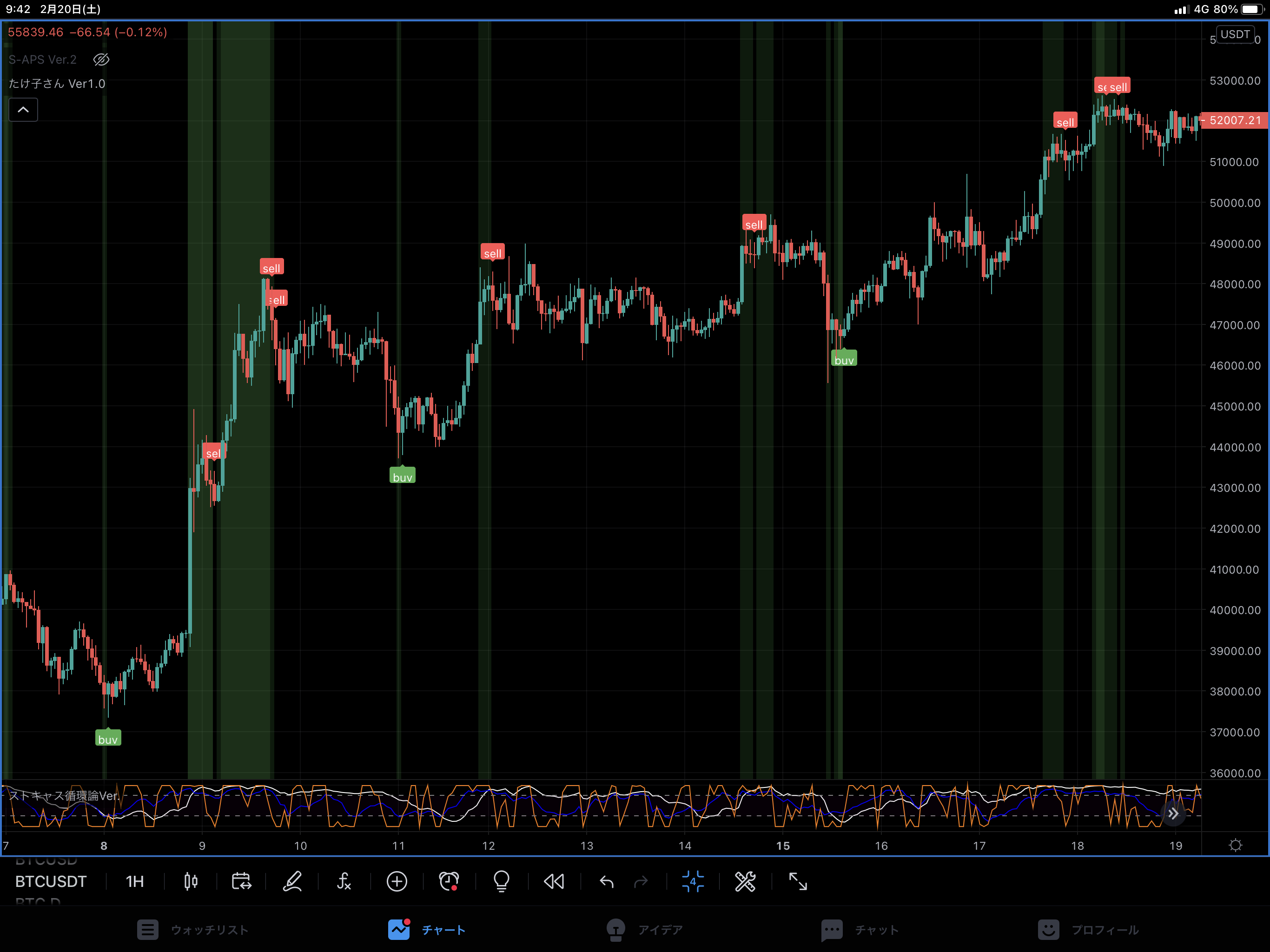This screenshot has width=1270, height=952.
Task: Open the chart tools wrench icon
Action: [745, 881]
